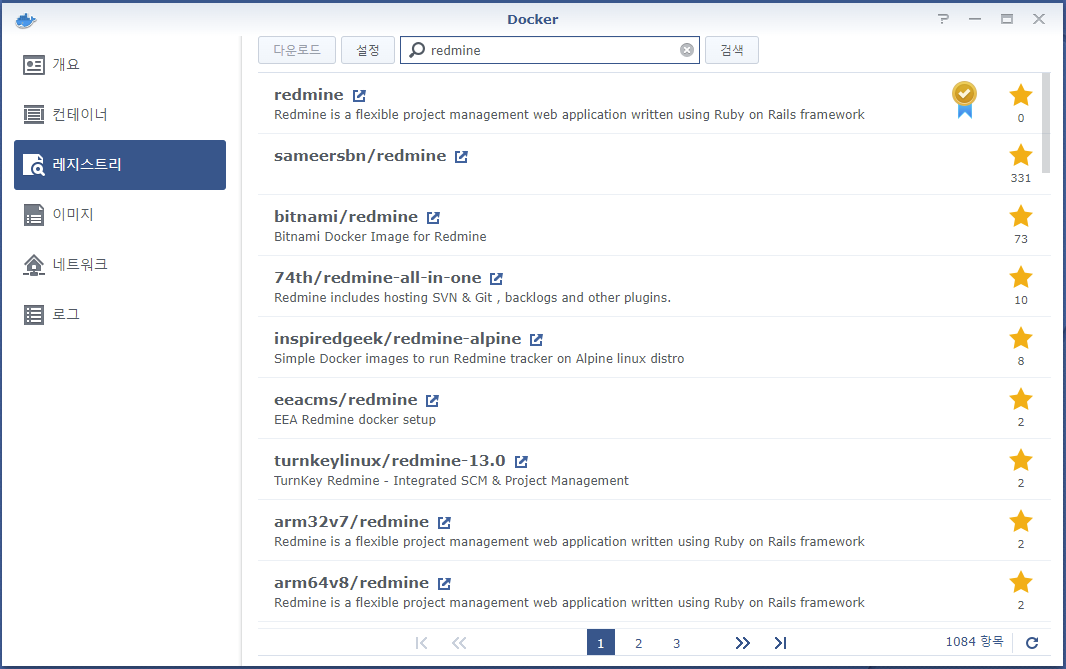The width and height of the screenshot is (1066, 669).
Task: Clear the search field text
Action: pyautogui.click(x=687, y=50)
